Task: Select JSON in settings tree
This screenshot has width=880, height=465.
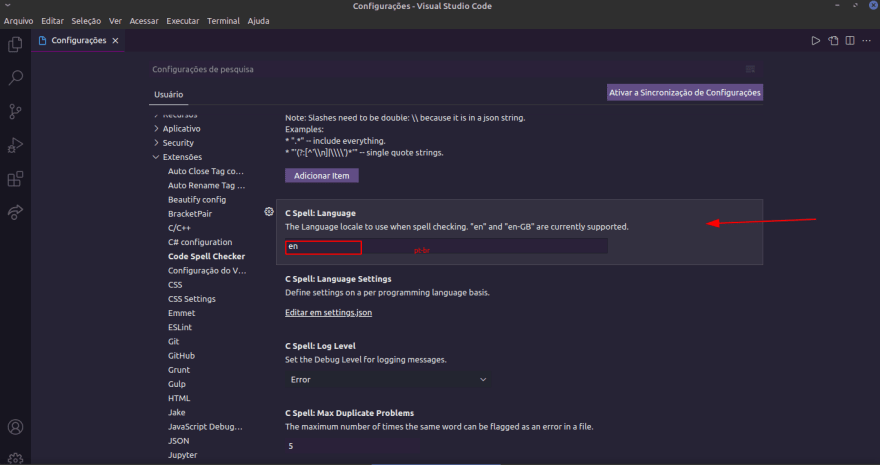Action: [x=178, y=441]
